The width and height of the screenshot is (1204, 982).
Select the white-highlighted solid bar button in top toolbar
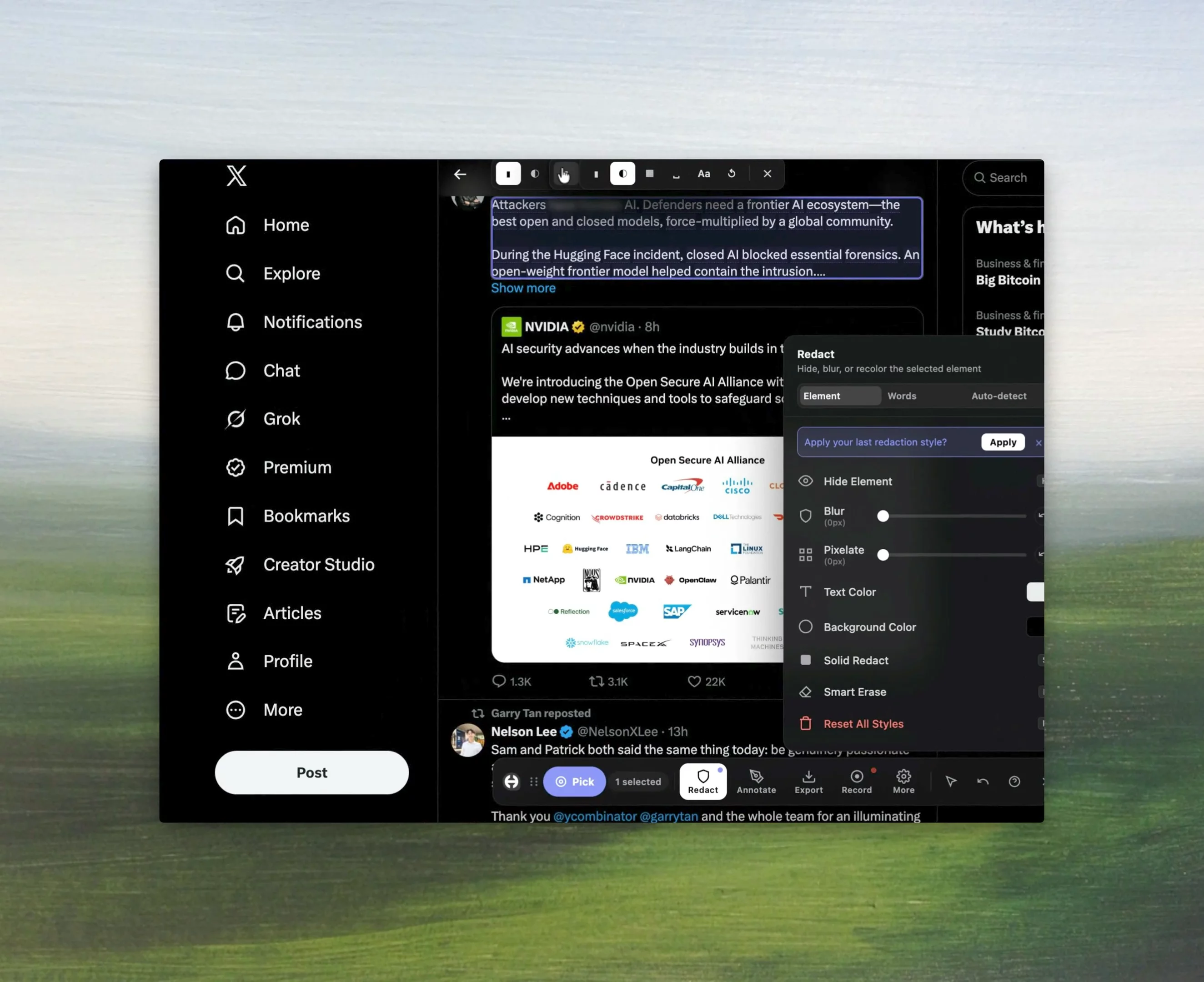coord(508,174)
